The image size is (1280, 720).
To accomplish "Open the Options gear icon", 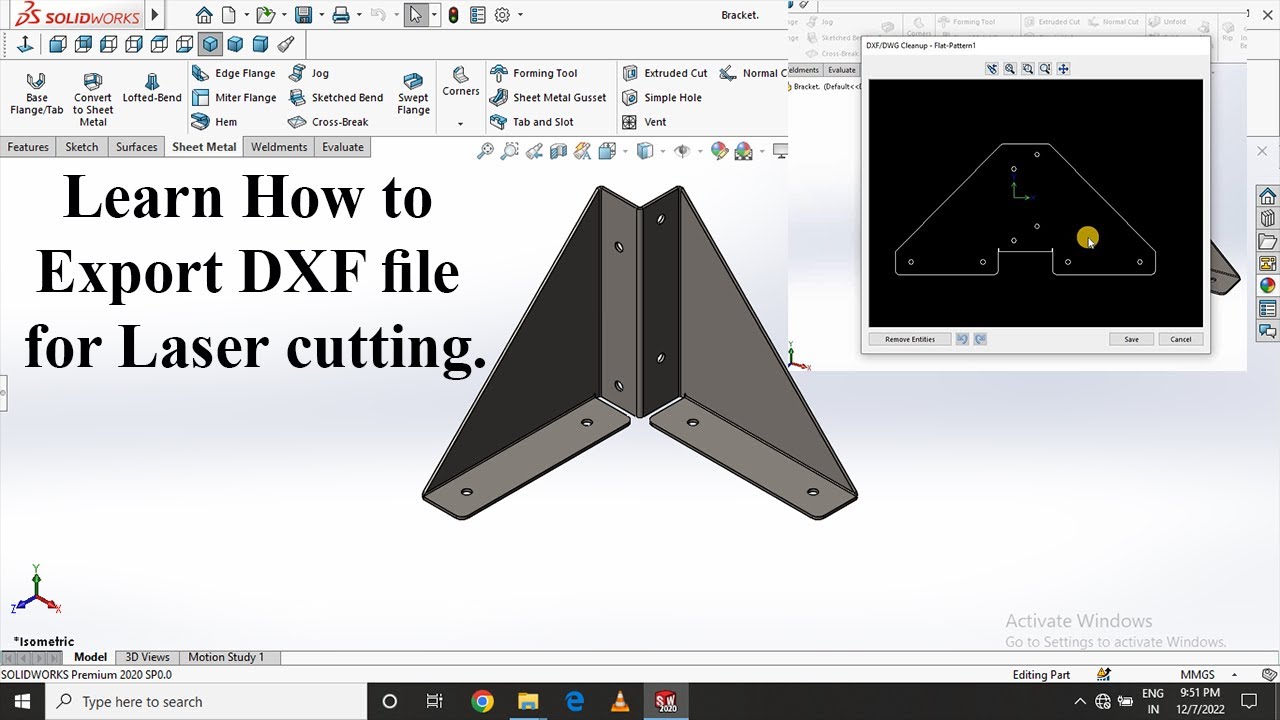I will 502,15.
